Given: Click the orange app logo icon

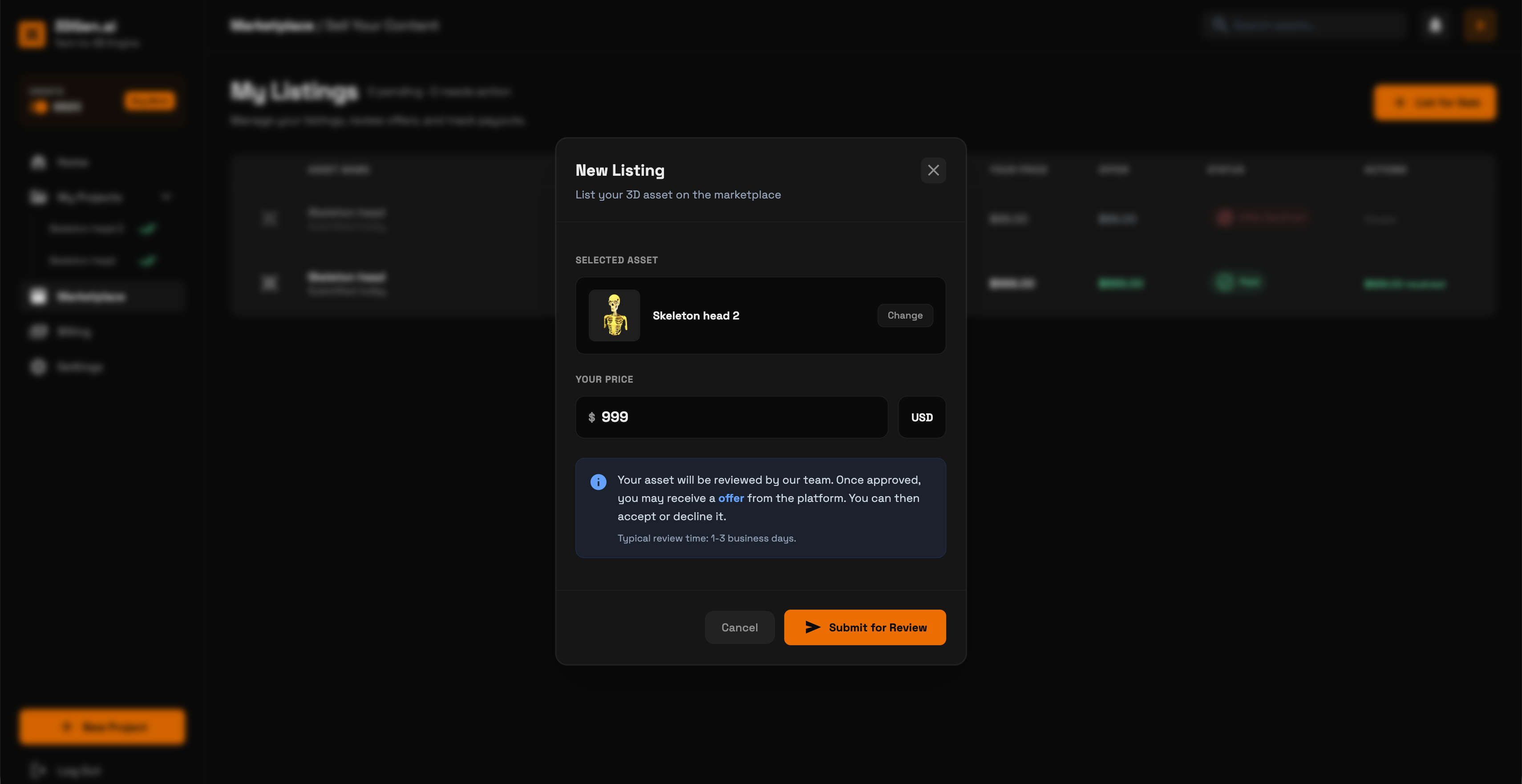Looking at the screenshot, I should click(x=32, y=34).
